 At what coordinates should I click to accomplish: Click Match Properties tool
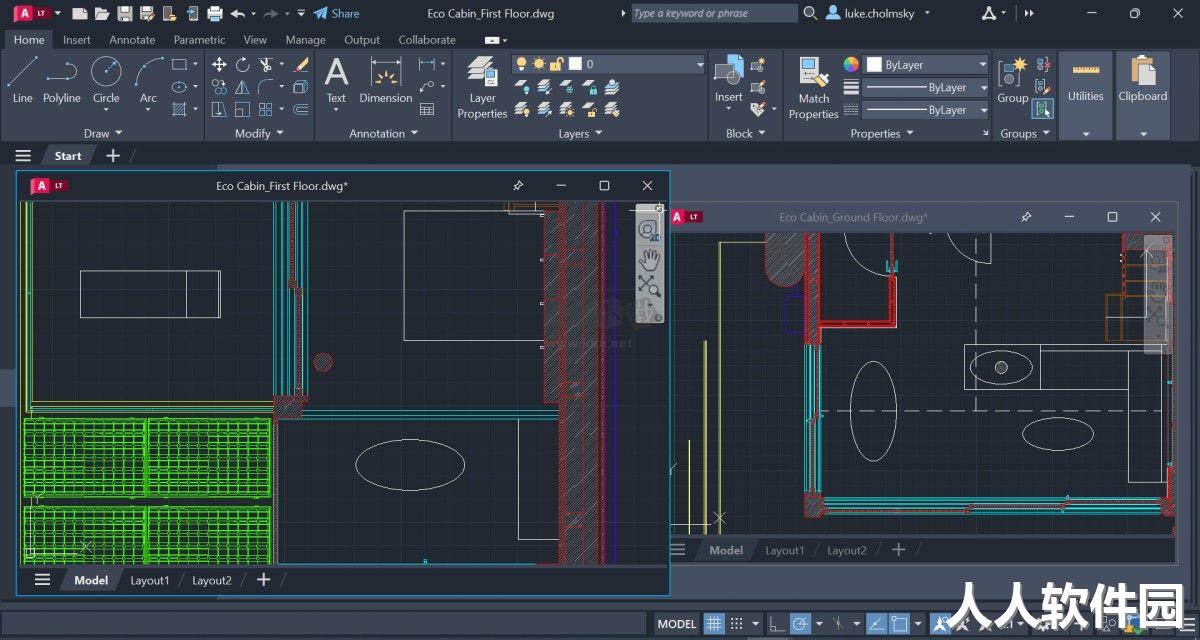(813, 87)
